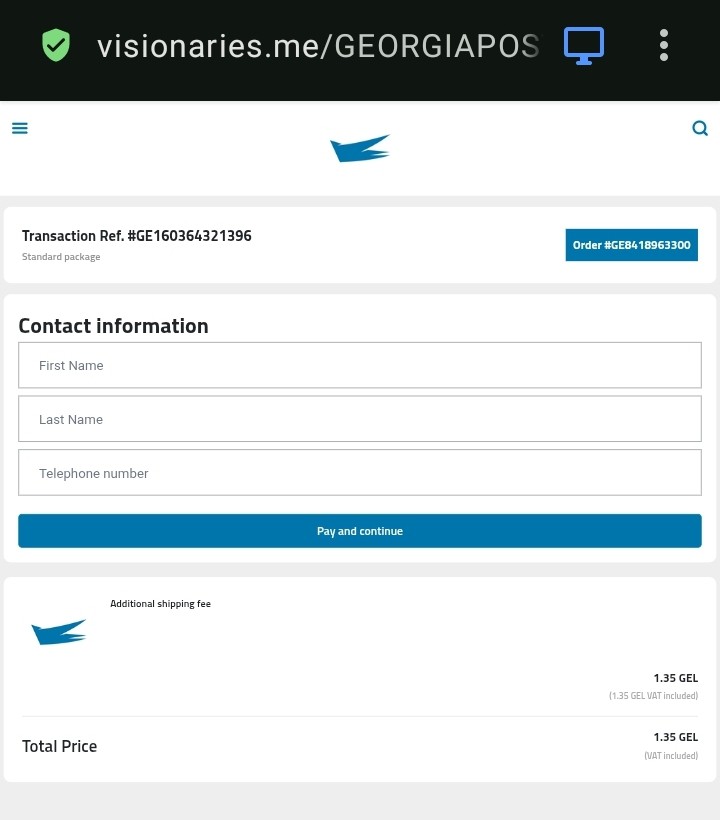Click the green security shield icon
Image resolution: width=720 pixels, height=820 pixels.
pos(56,45)
